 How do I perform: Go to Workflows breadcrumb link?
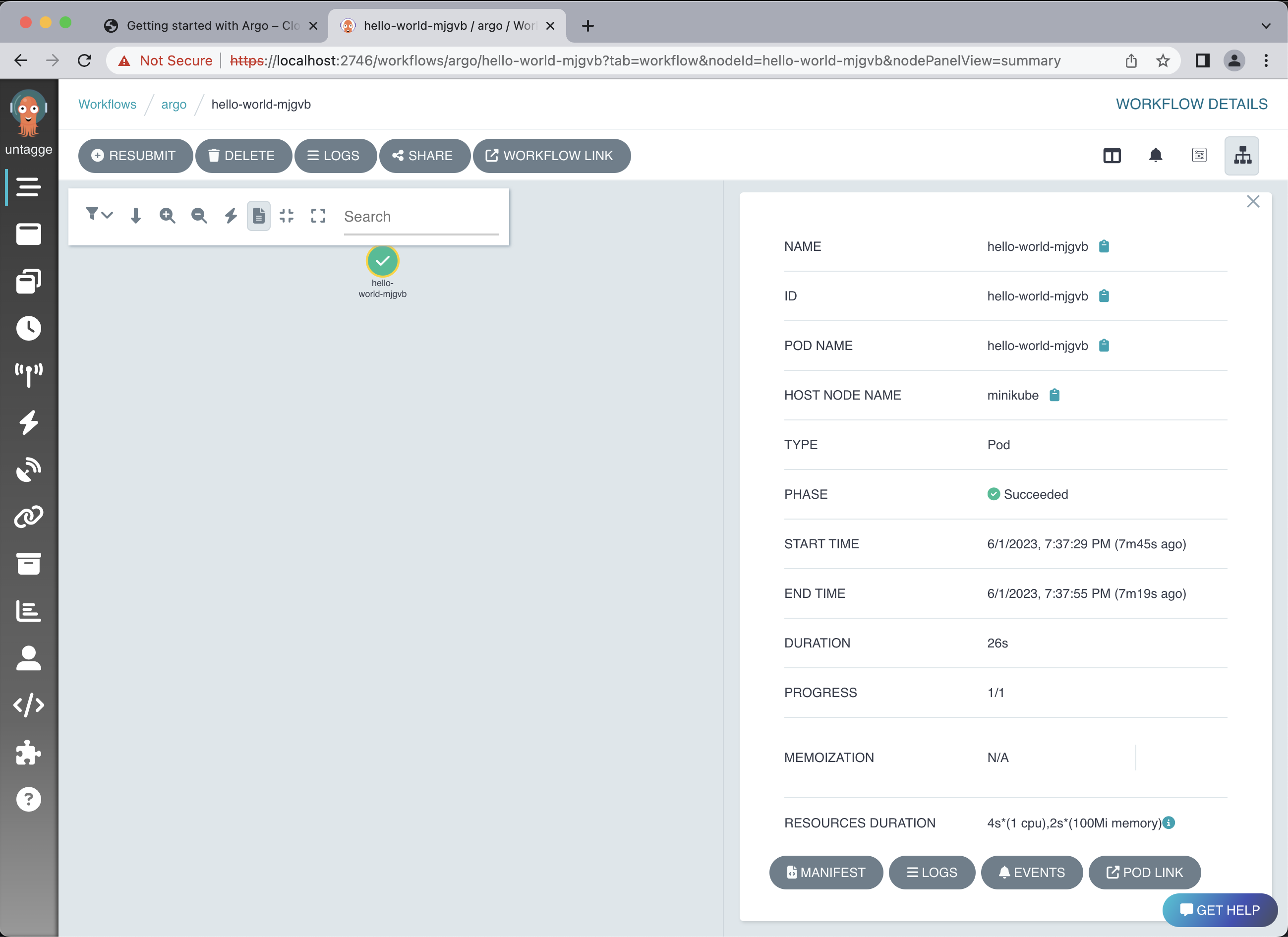point(107,105)
